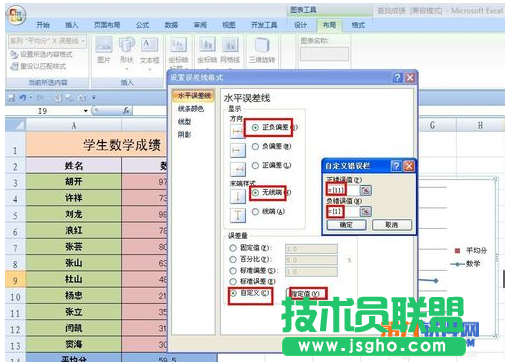The height and width of the screenshot is (362, 509).
Task: Select 阴影 in dialog sidebar
Action: point(185,135)
